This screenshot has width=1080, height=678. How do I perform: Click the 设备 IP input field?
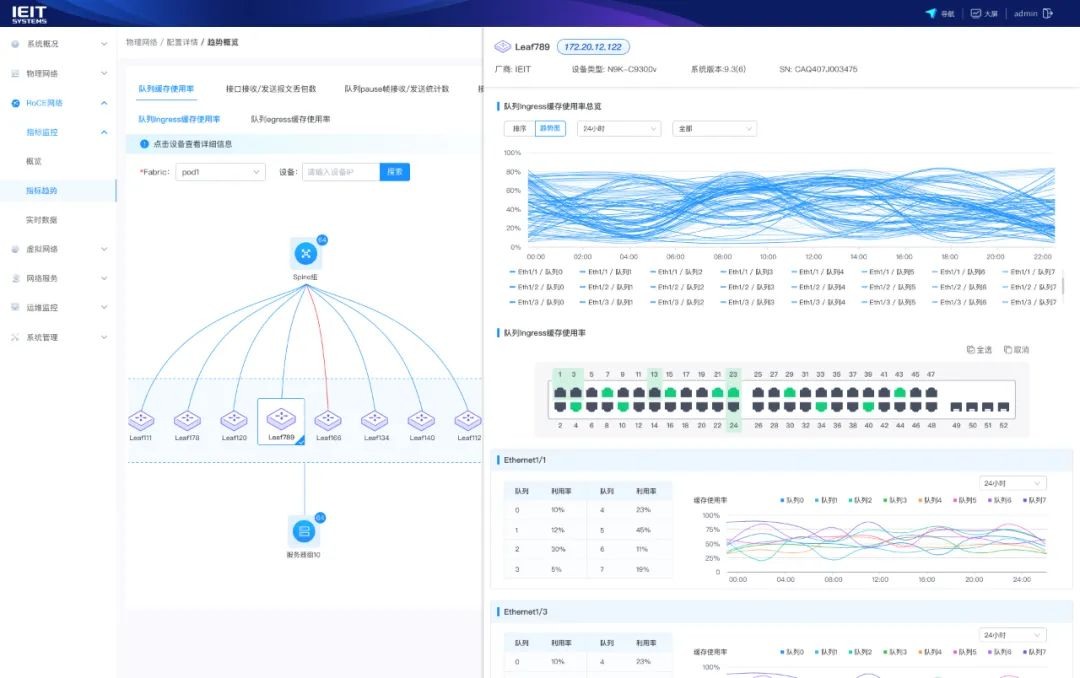(x=341, y=172)
